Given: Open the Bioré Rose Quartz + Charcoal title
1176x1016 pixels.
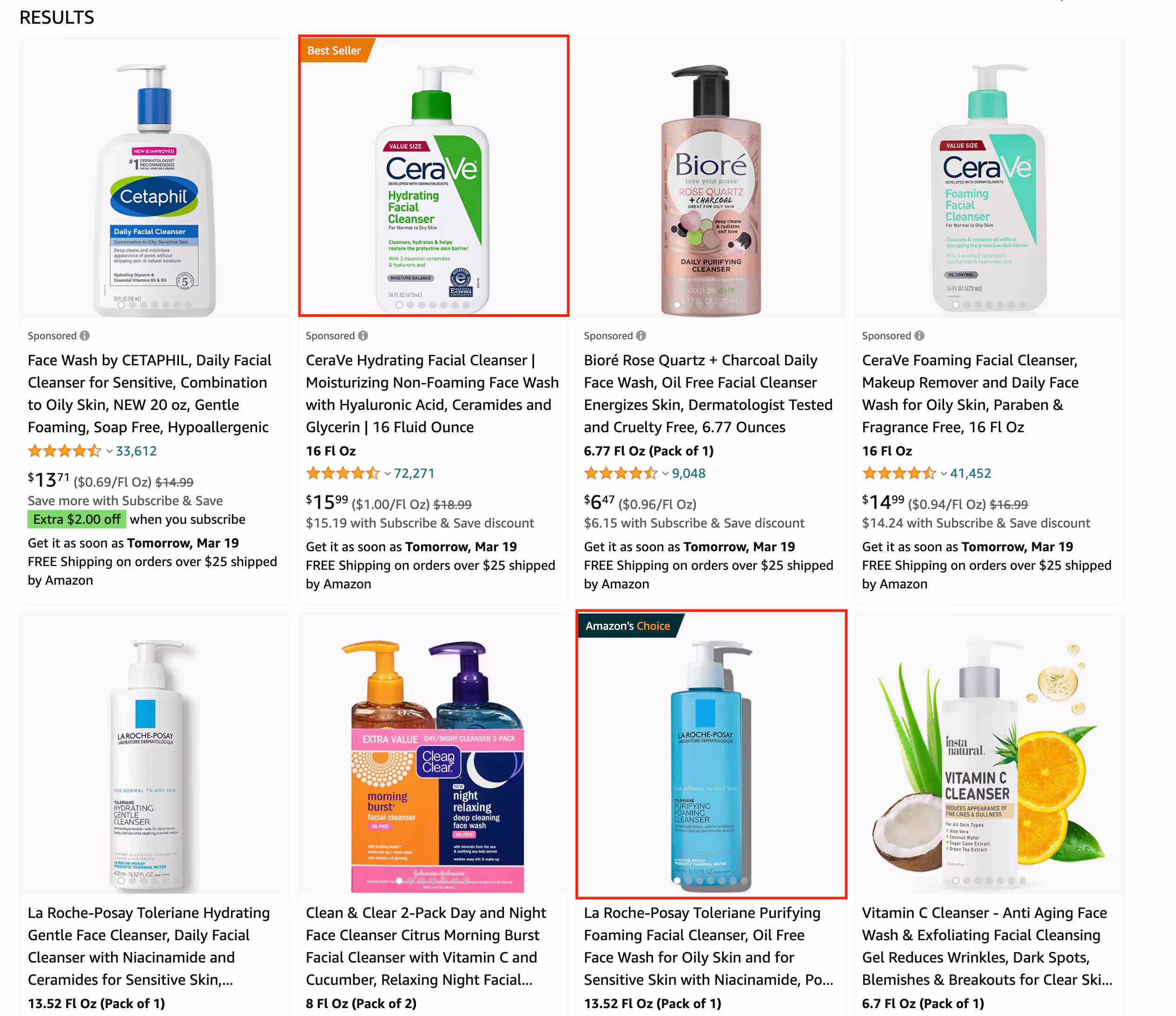Looking at the screenshot, I should pos(708,393).
